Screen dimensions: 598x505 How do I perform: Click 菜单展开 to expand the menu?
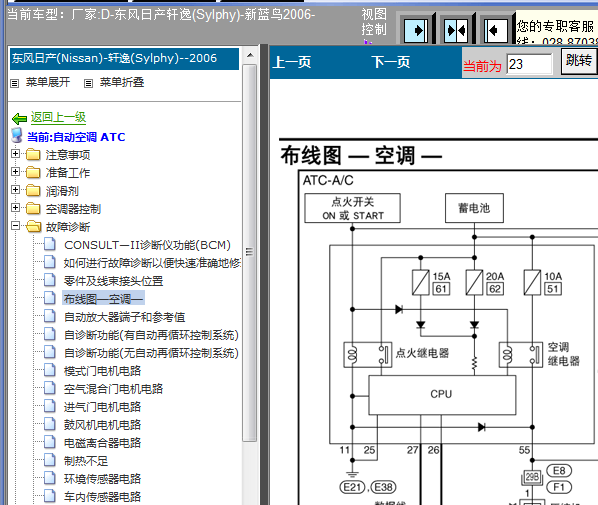pos(48,82)
